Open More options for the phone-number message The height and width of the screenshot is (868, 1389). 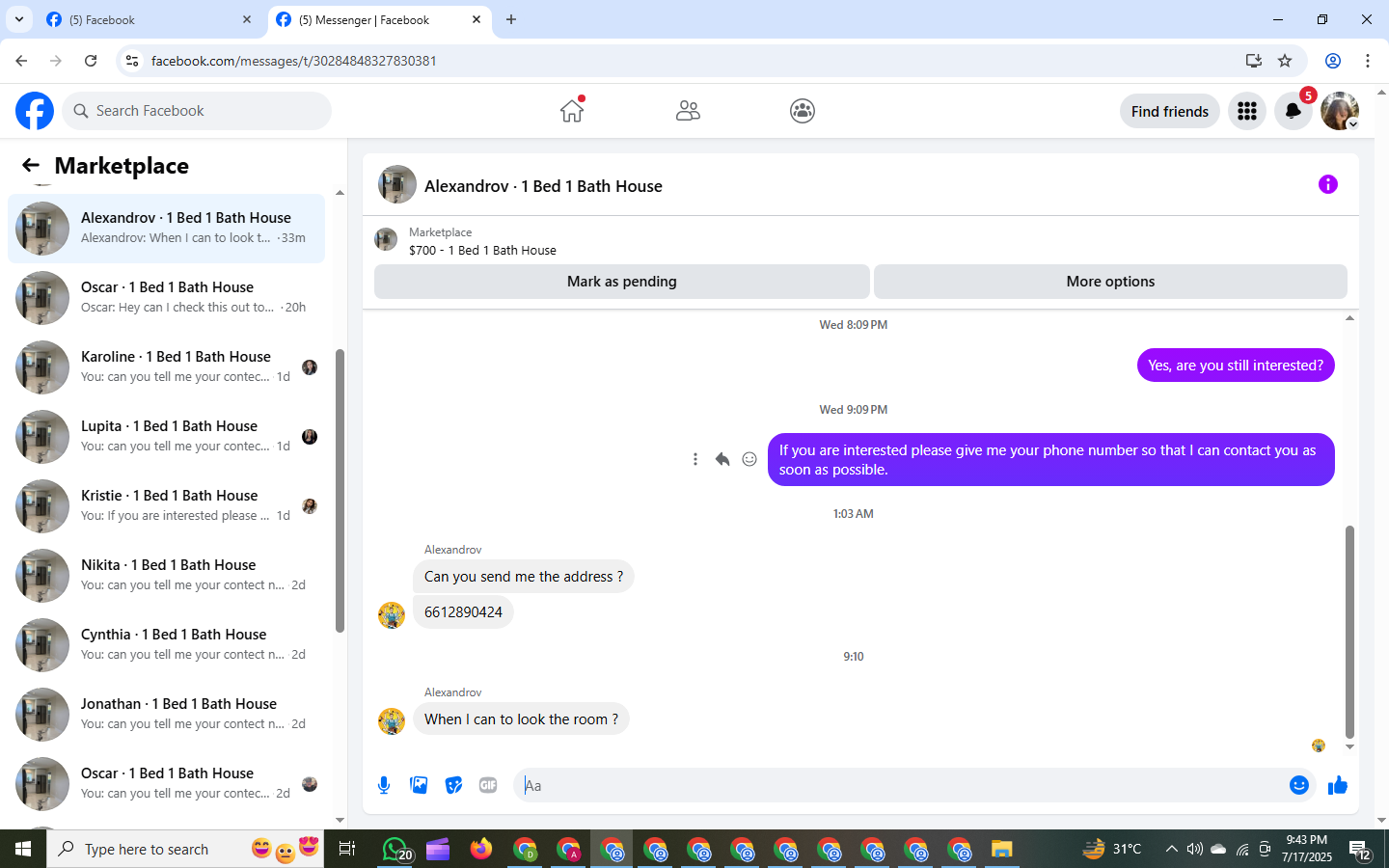point(694,459)
